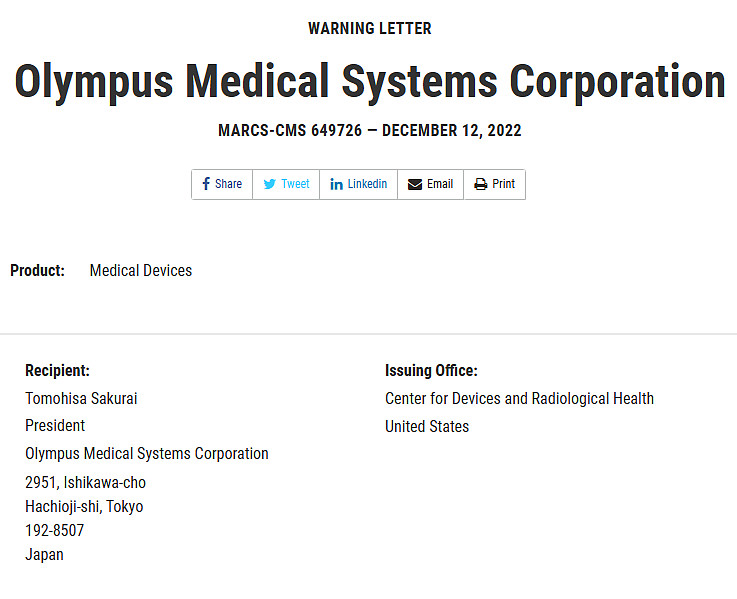737x599 pixels.
Task: Click Center for Devices and Radiological Health
Action: [x=519, y=399]
